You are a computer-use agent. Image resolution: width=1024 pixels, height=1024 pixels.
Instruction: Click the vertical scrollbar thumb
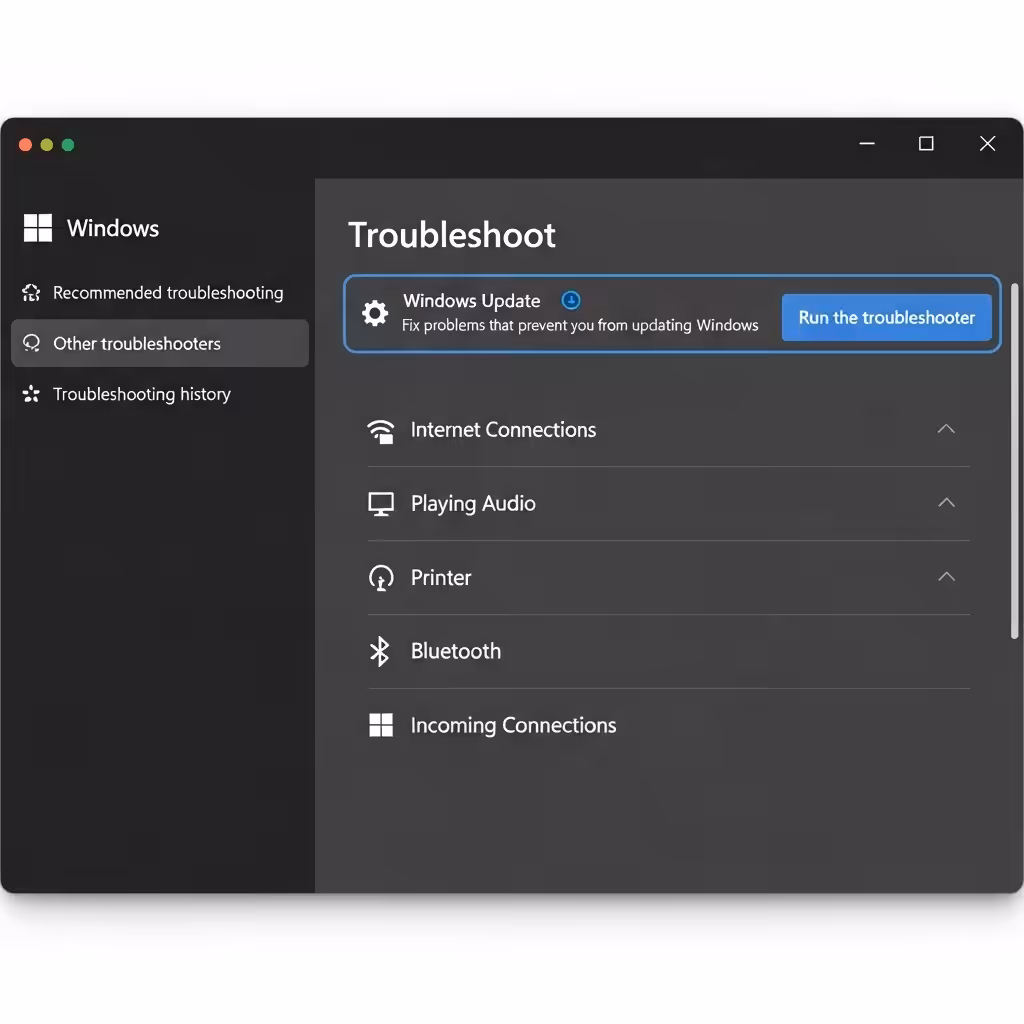coord(1014,461)
